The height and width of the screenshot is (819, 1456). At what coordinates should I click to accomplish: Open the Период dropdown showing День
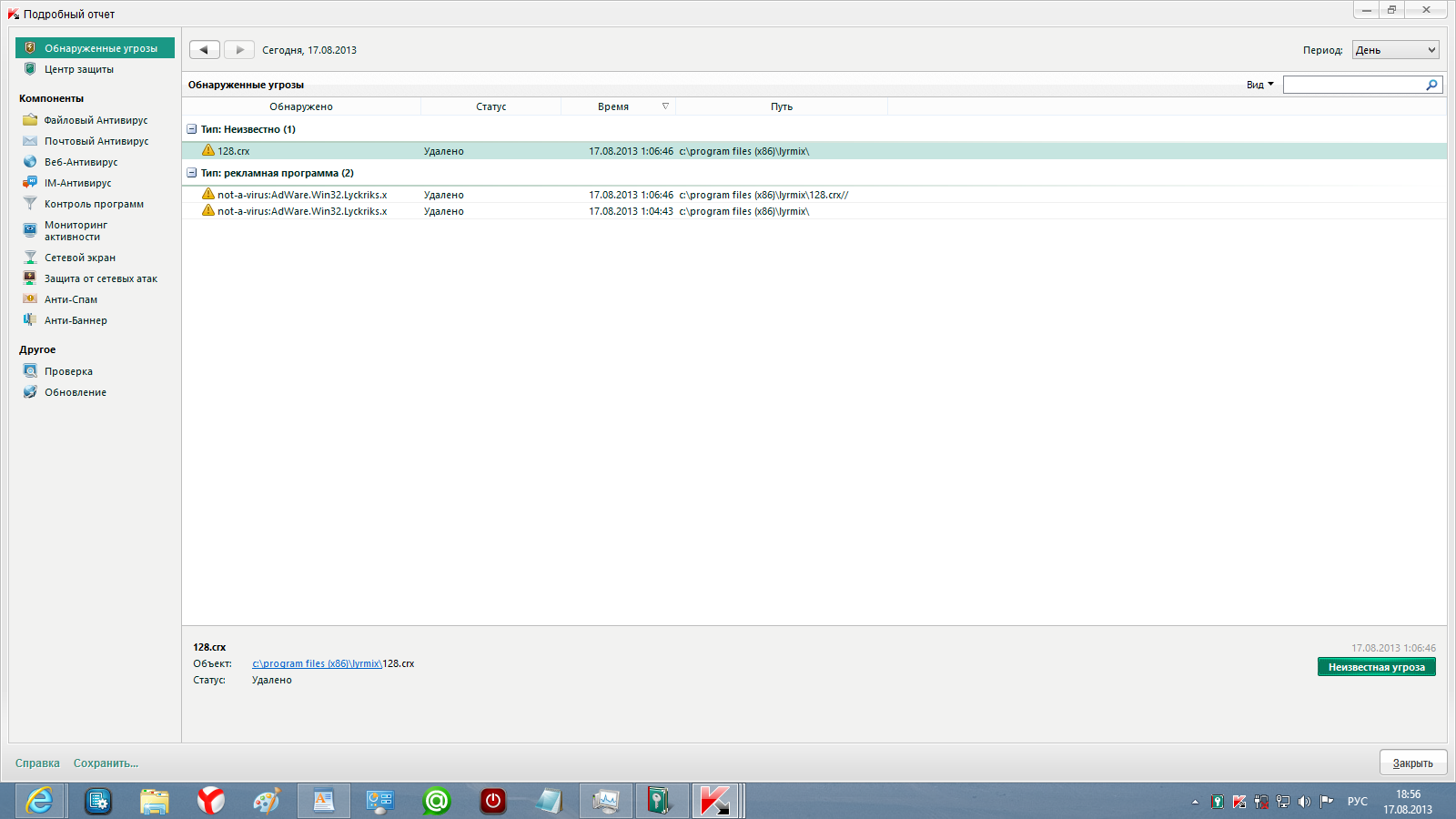[x=1395, y=50]
